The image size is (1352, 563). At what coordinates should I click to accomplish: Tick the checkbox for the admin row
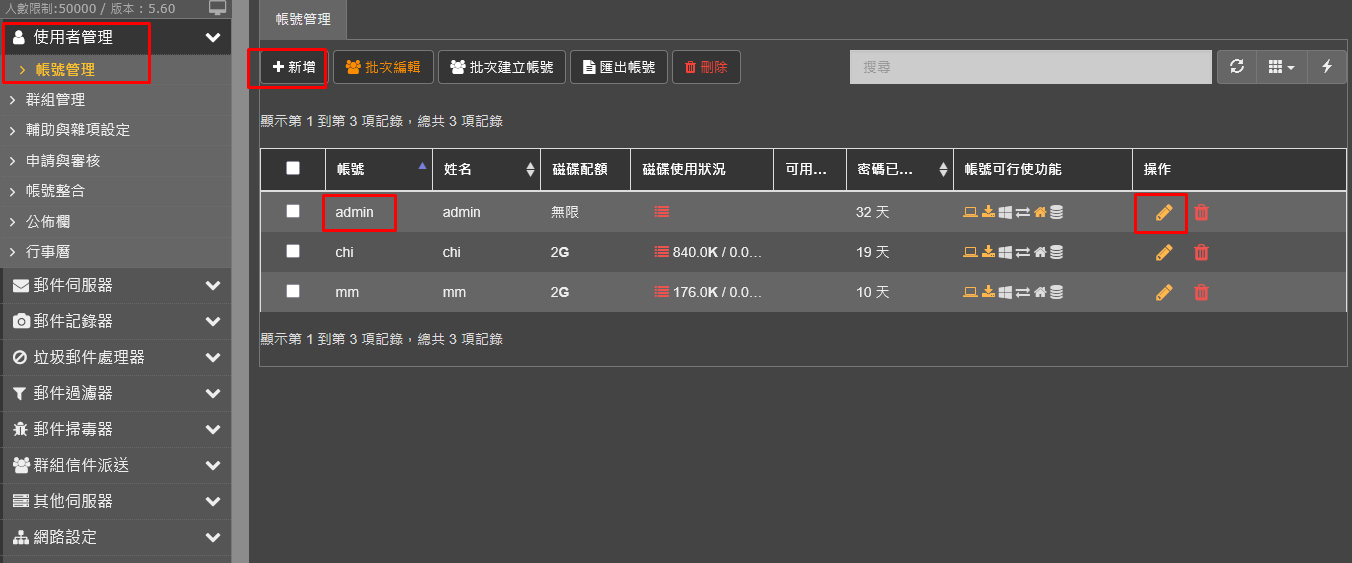(x=293, y=211)
